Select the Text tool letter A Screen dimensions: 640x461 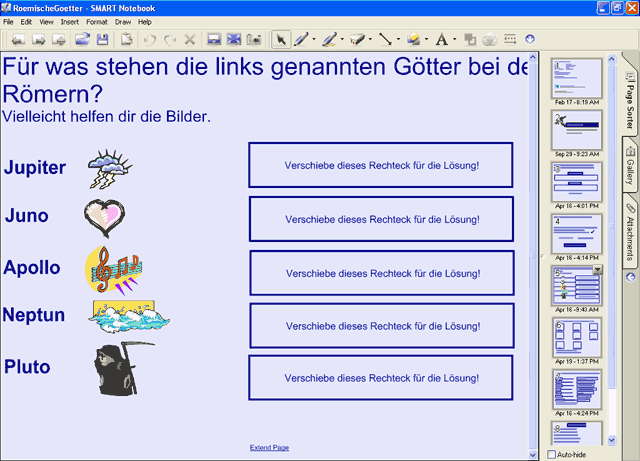[442, 40]
